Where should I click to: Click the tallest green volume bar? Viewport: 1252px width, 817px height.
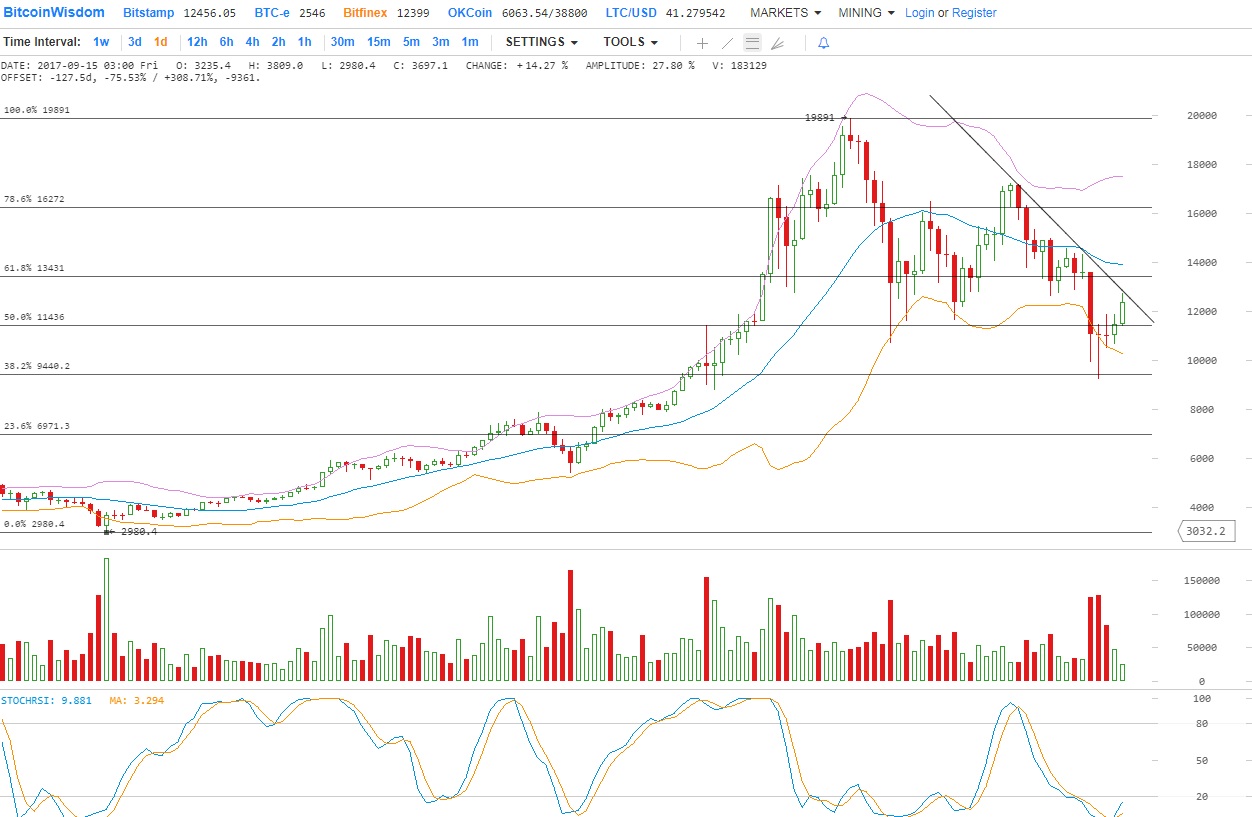[x=106, y=620]
